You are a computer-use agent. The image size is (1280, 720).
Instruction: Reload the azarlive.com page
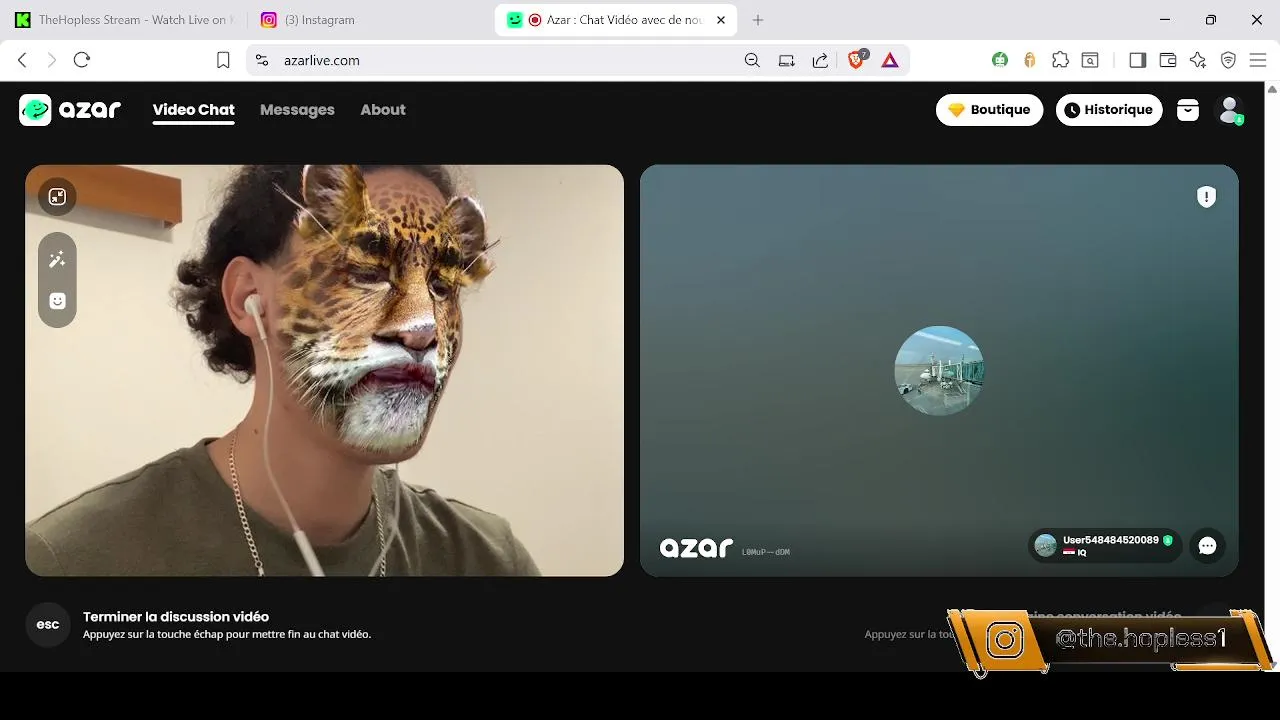click(x=82, y=60)
